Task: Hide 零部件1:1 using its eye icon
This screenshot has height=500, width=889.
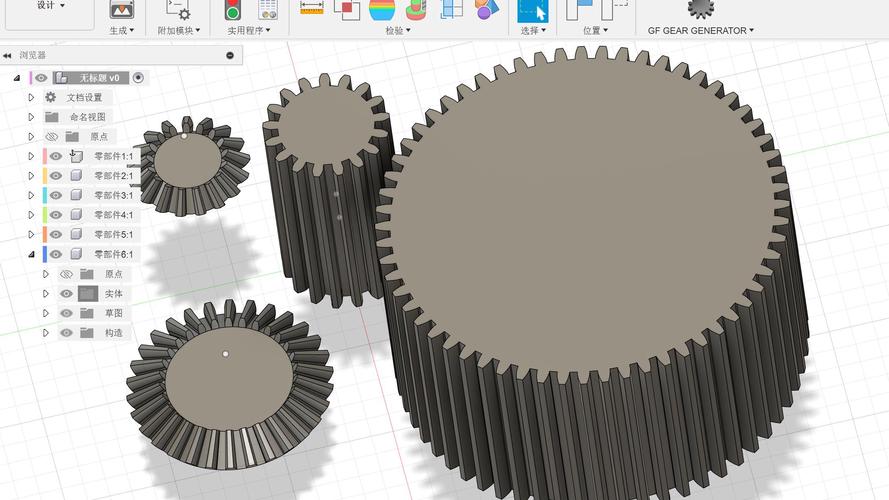Action: [56, 156]
